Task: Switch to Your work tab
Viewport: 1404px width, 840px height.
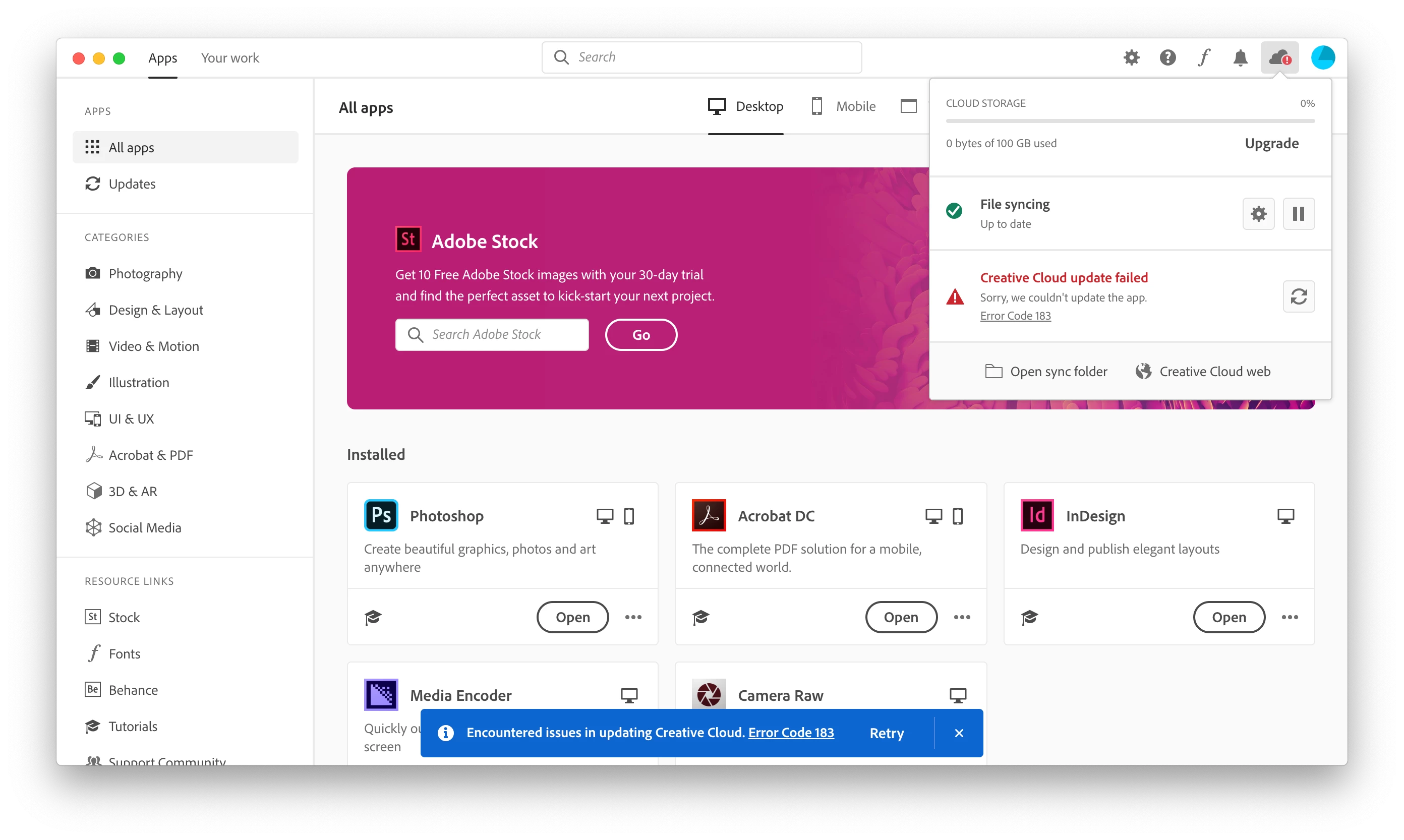Action: point(230,58)
